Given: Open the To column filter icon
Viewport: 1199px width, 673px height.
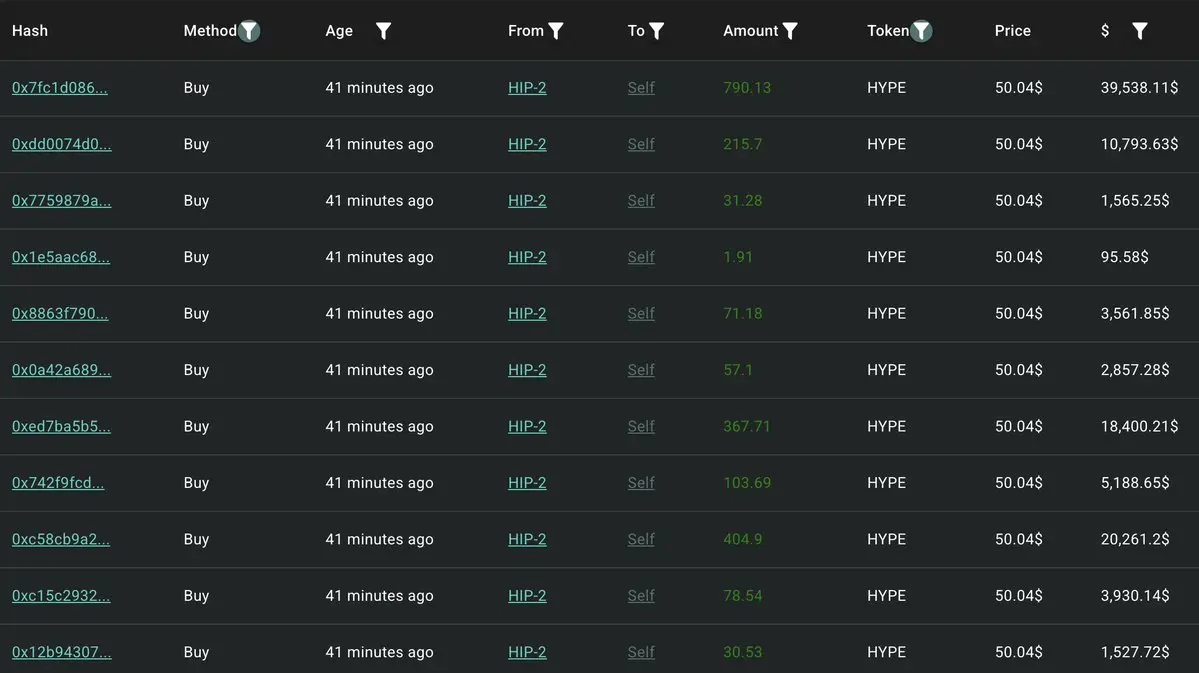Looking at the screenshot, I should click(656, 31).
